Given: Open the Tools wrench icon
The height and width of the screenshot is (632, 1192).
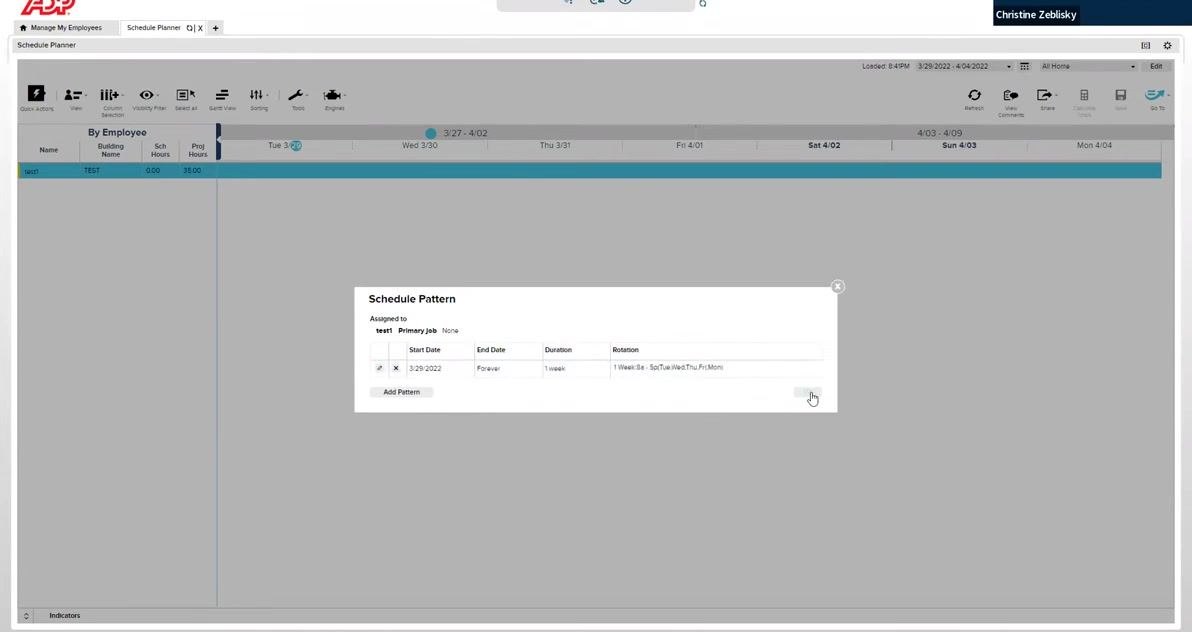Looking at the screenshot, I should [296, 95].
